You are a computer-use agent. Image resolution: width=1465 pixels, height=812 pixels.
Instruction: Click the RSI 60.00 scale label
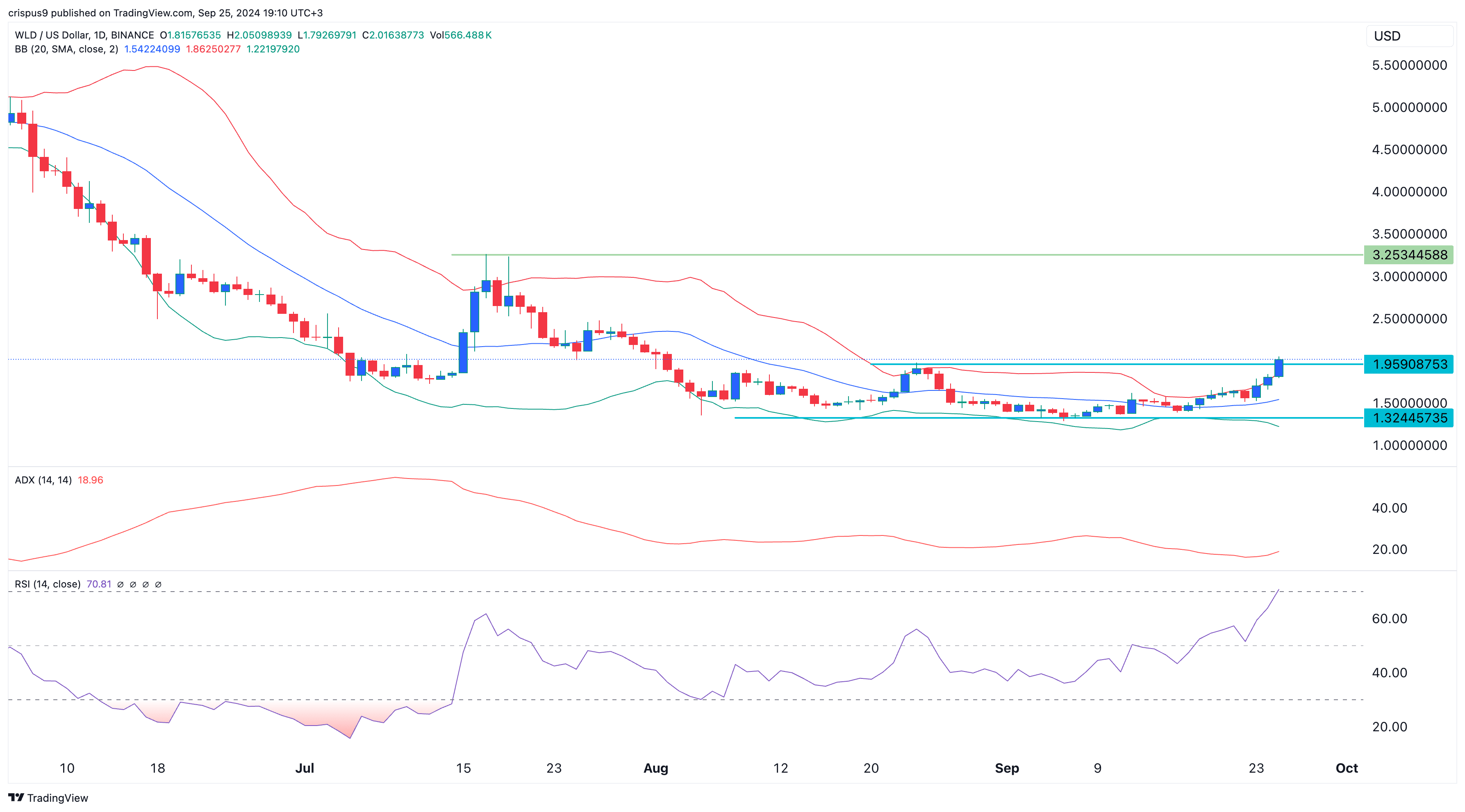(1389, 619)
